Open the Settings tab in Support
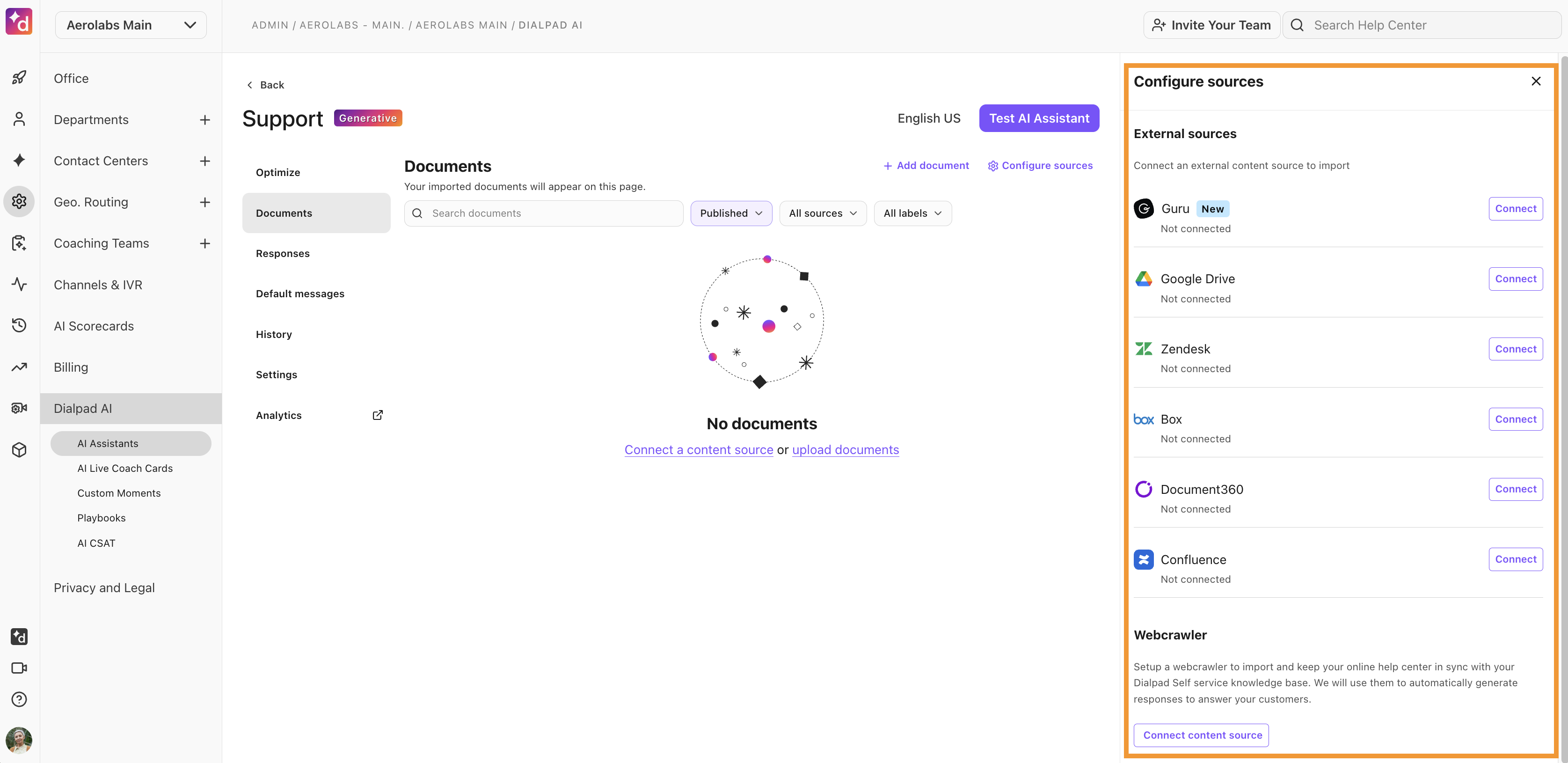Image resolution: width=1568 pixels, height=763 pixels. tap(316, 374)
